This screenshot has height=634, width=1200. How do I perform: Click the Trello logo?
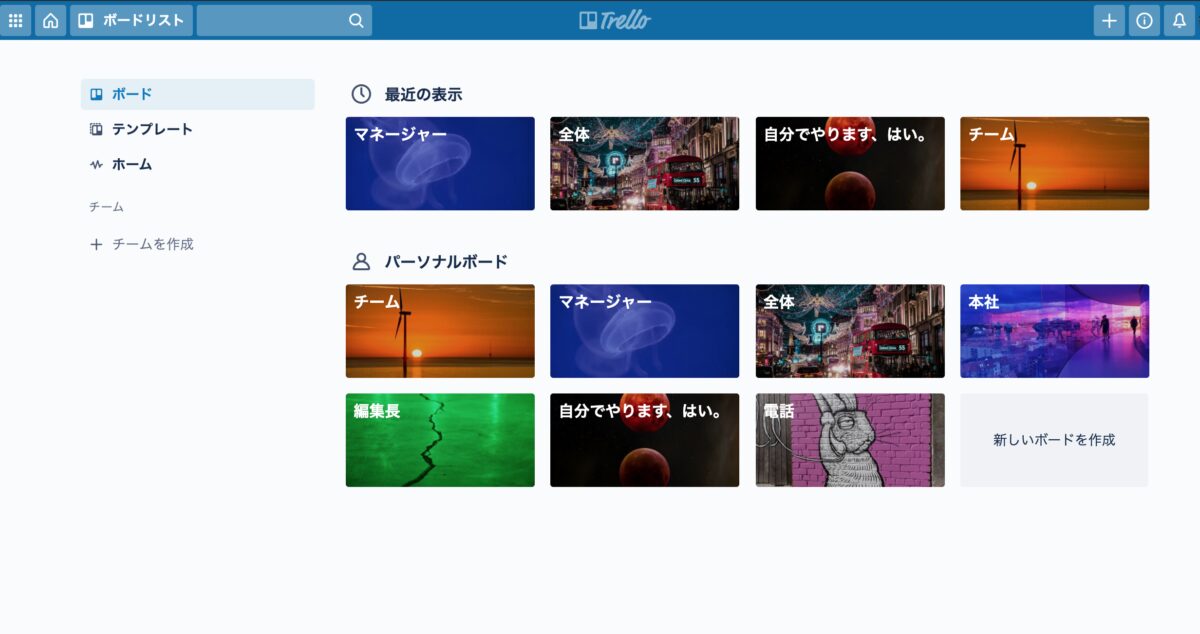tap(615, 20)
